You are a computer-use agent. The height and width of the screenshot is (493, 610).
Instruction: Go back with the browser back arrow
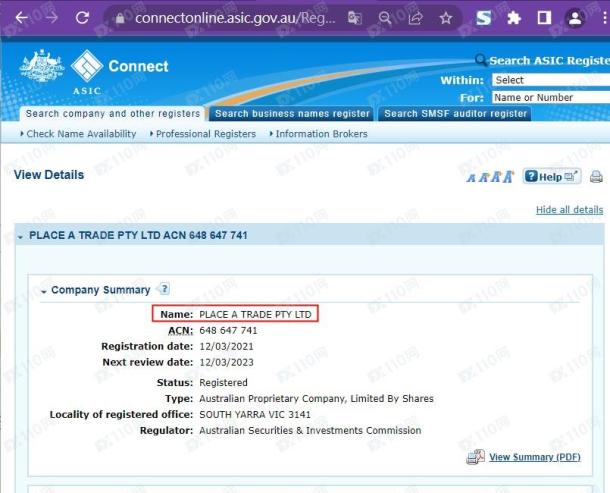(21, 18)
